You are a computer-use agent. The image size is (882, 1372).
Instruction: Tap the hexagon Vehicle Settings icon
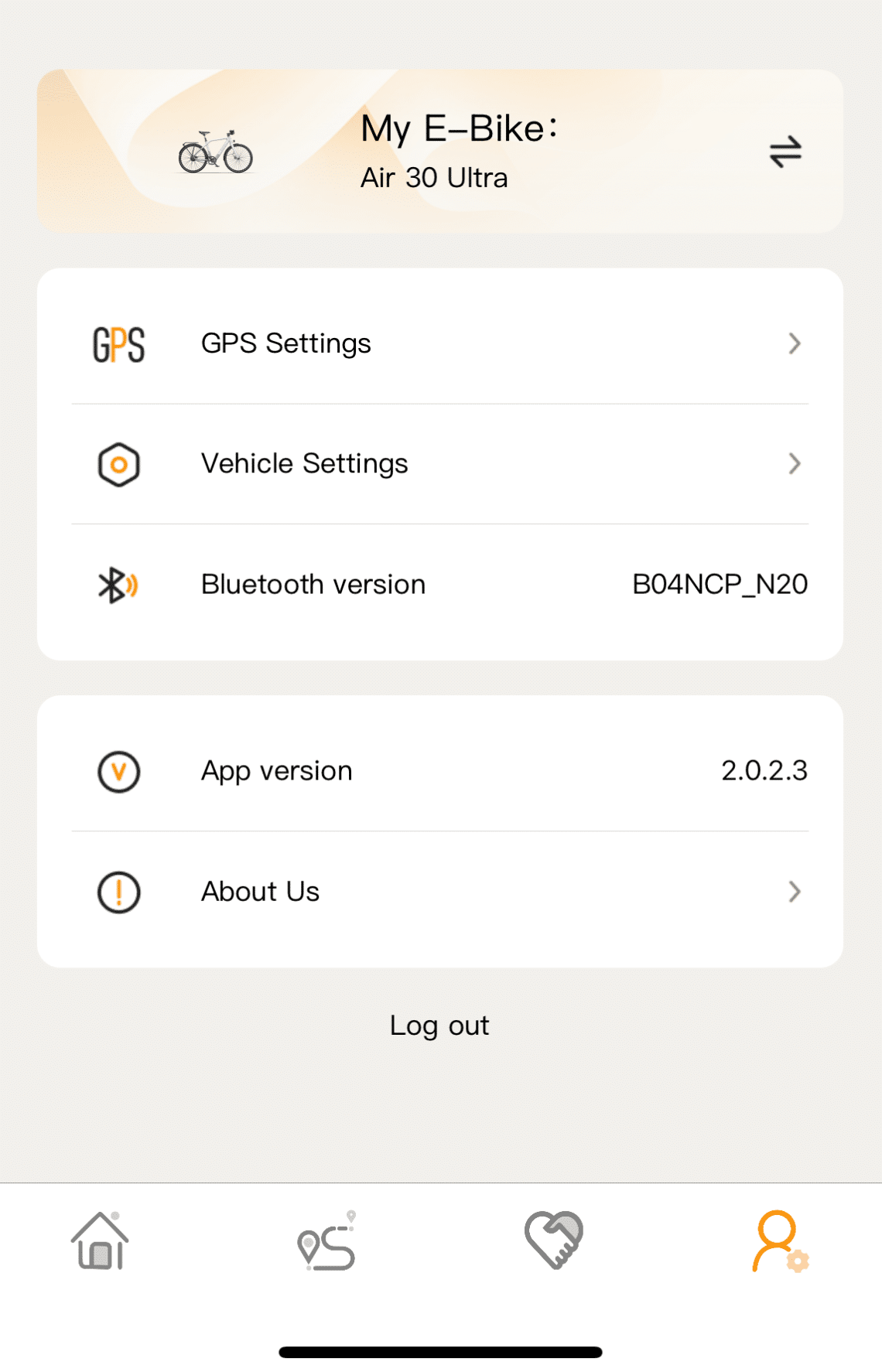point(118,464)
